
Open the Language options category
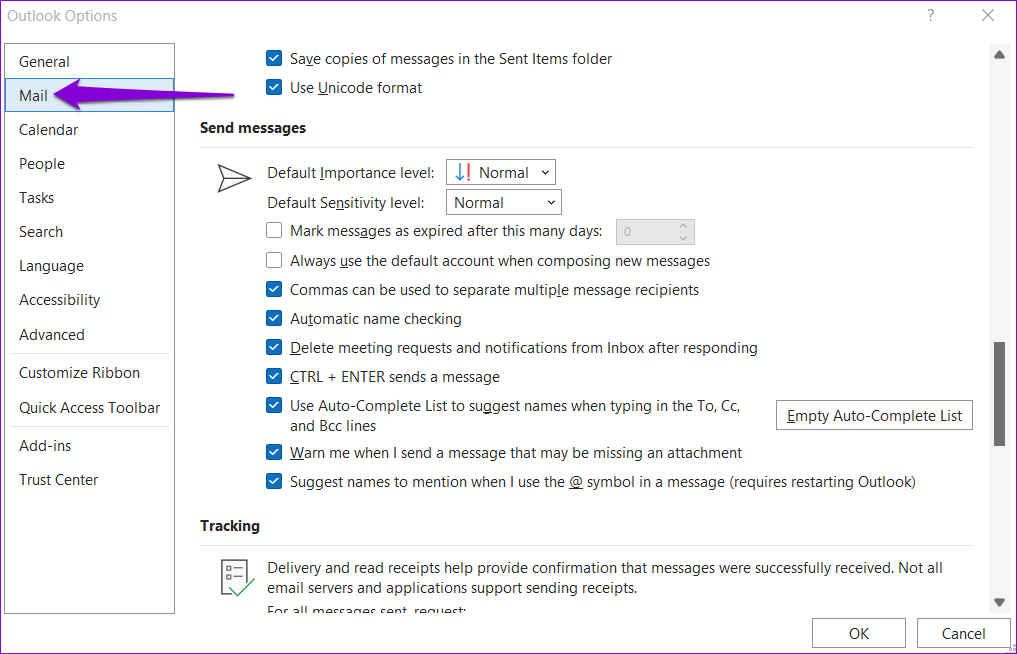point(90,266)
